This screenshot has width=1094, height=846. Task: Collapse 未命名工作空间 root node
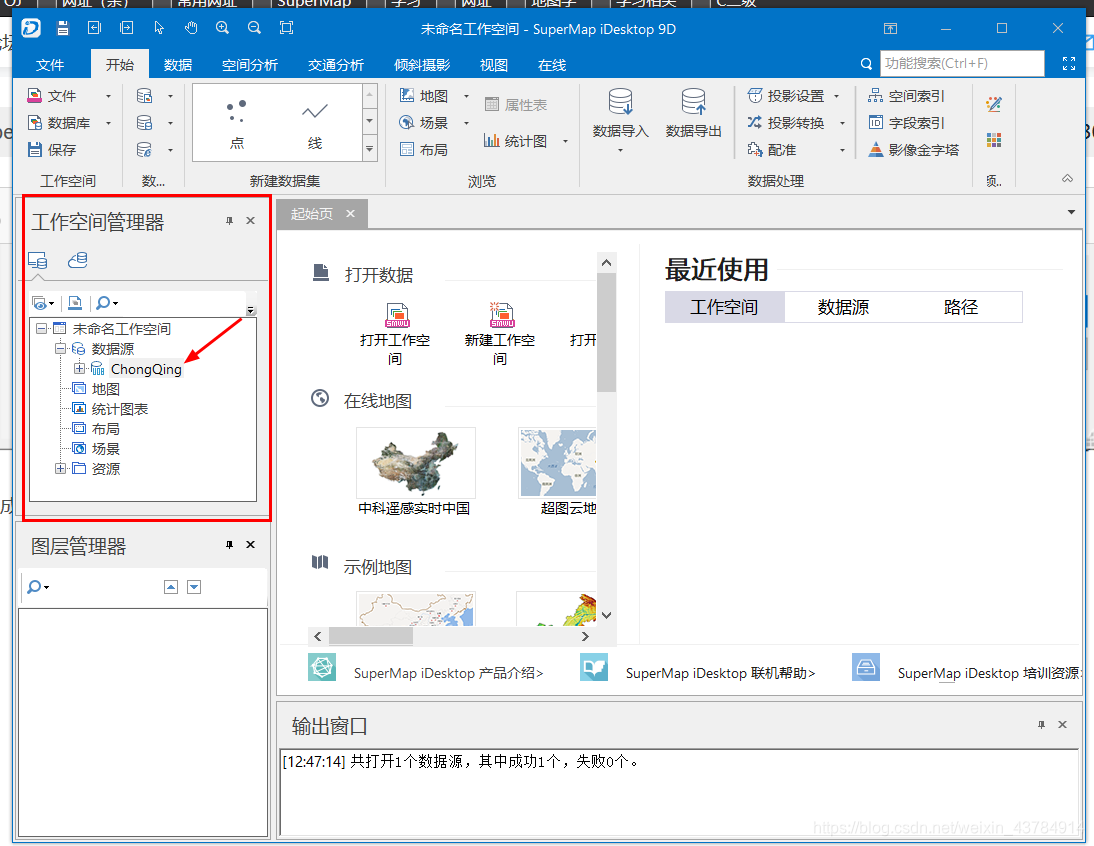[41, 328]
